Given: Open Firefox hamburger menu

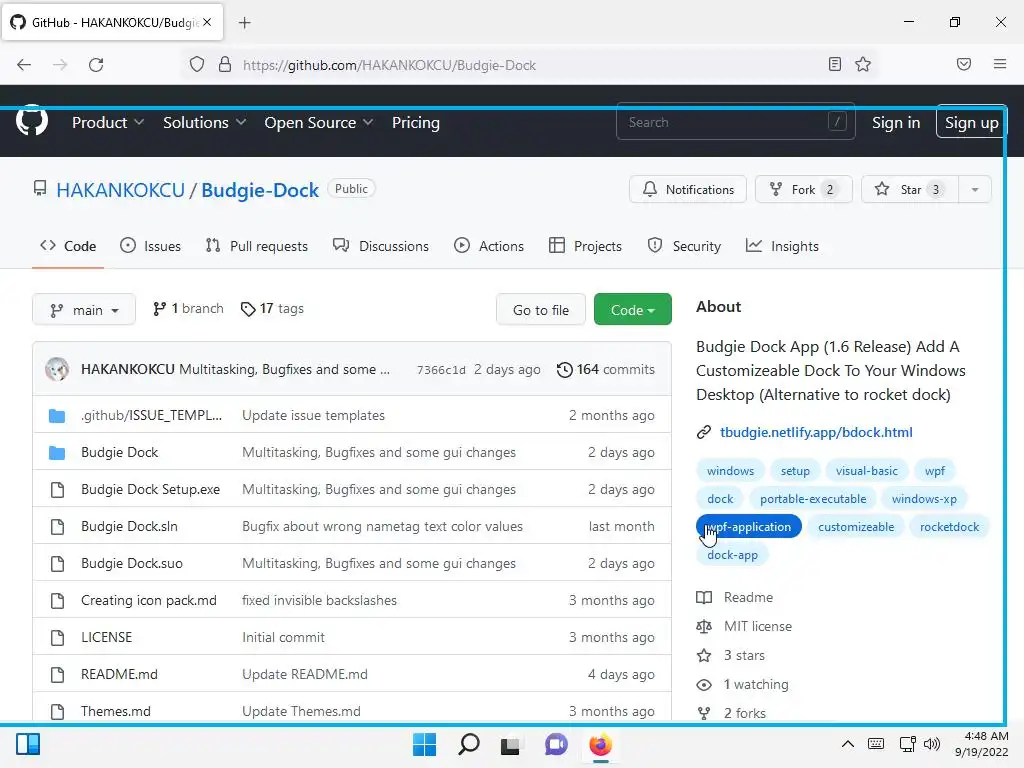Looking at the screenshot, I should tap(999, 64).
